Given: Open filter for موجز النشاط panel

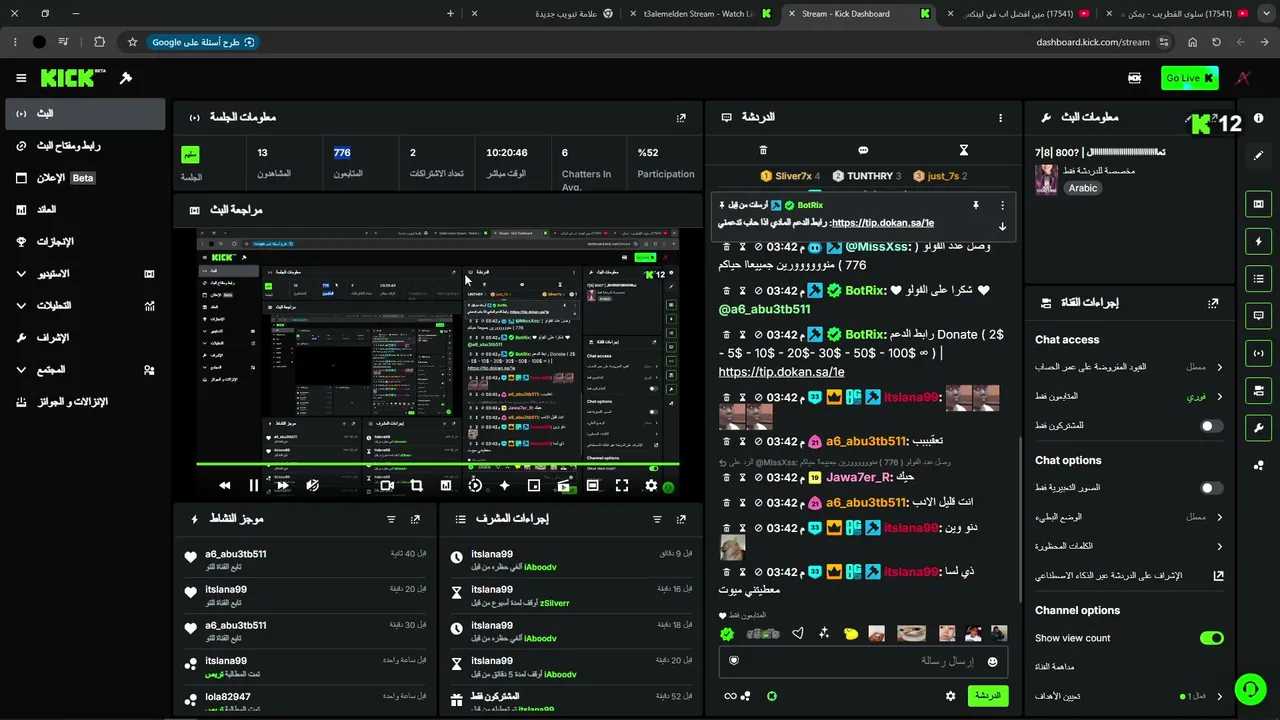Looking at the screenshot, I should pos(391,520).
